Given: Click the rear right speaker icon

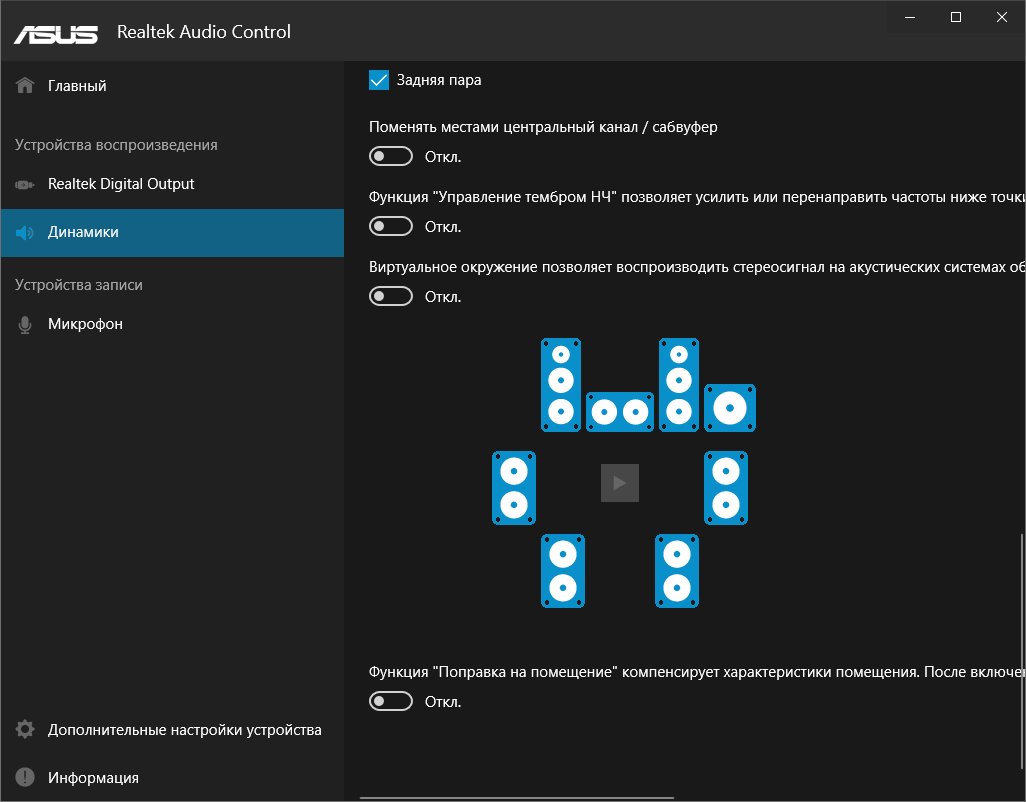Looking at the screenshot, I should click(677, 571).
